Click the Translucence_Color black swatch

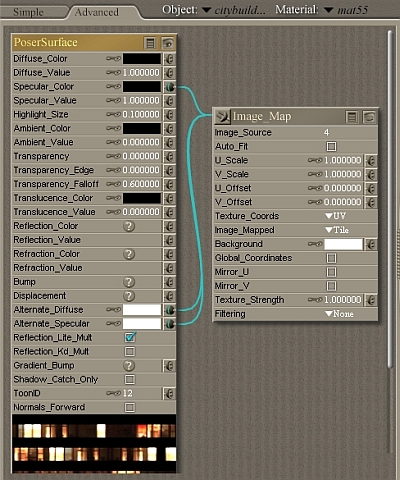142,199
